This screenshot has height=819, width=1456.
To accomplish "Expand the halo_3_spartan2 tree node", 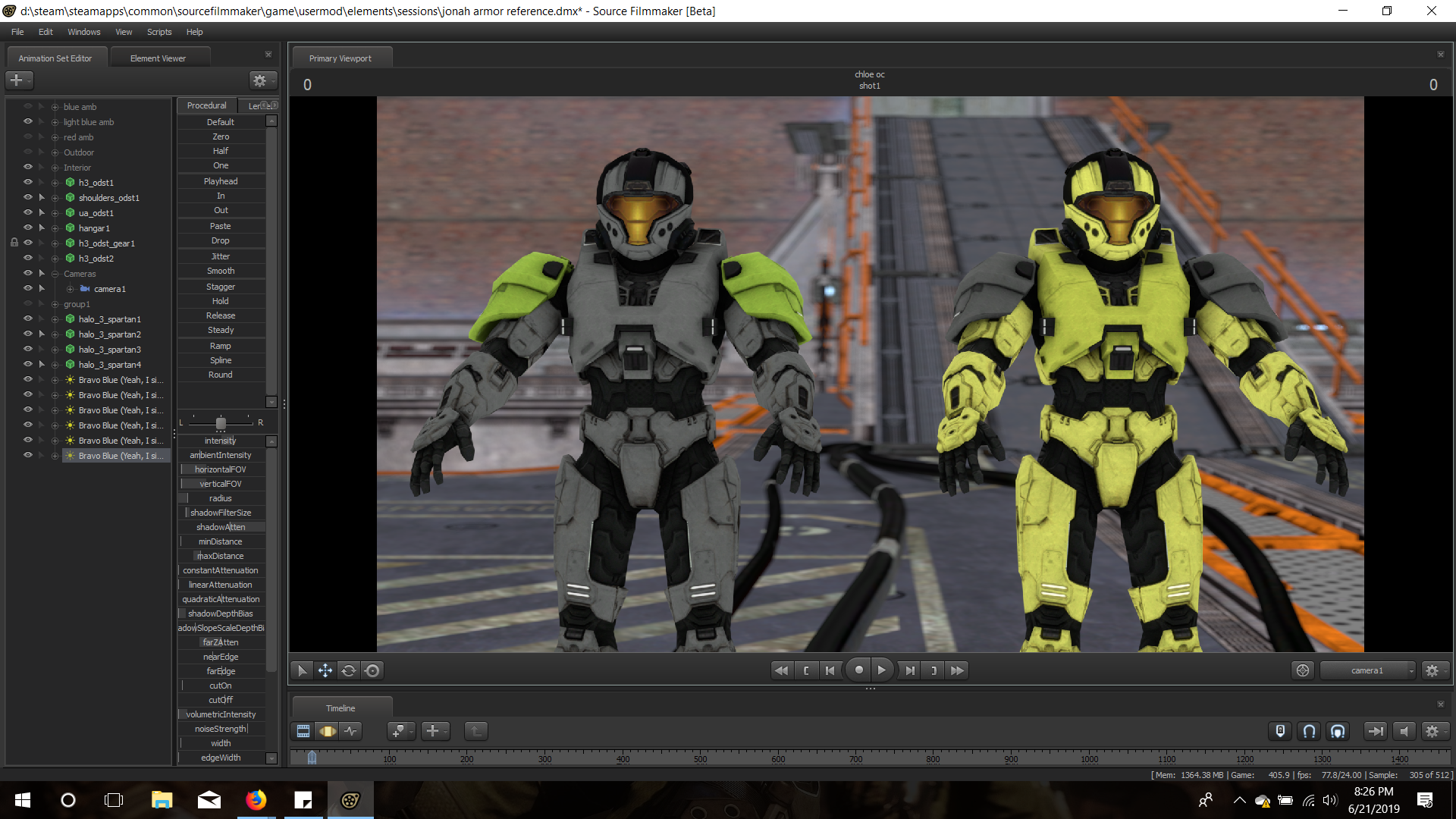I will click(x=55, y=334).
